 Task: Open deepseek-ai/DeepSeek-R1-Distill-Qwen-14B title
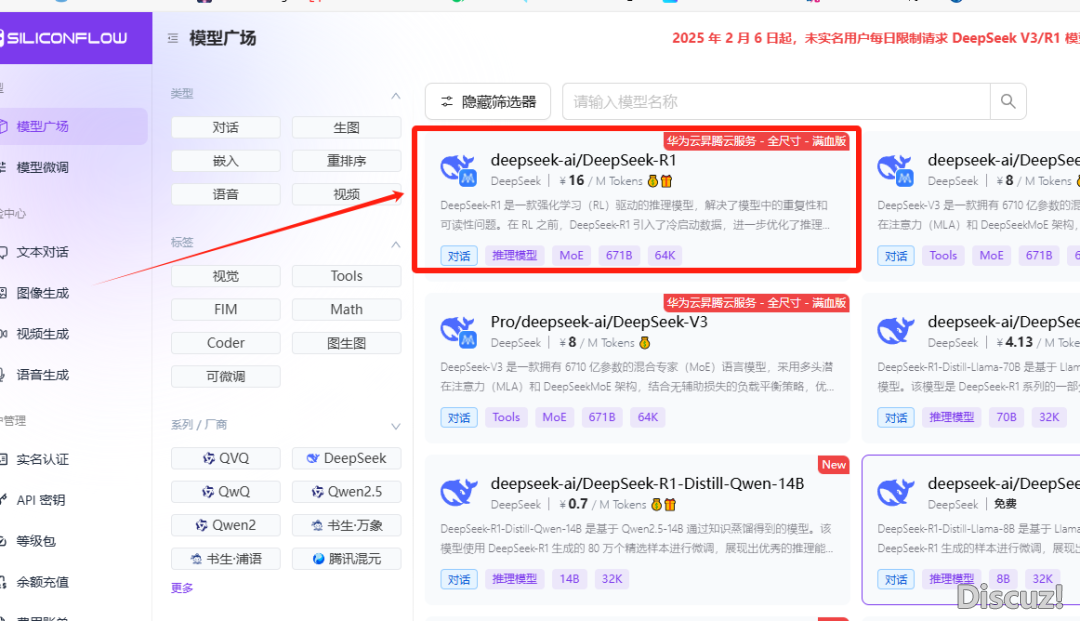click(x=647, y=484)
